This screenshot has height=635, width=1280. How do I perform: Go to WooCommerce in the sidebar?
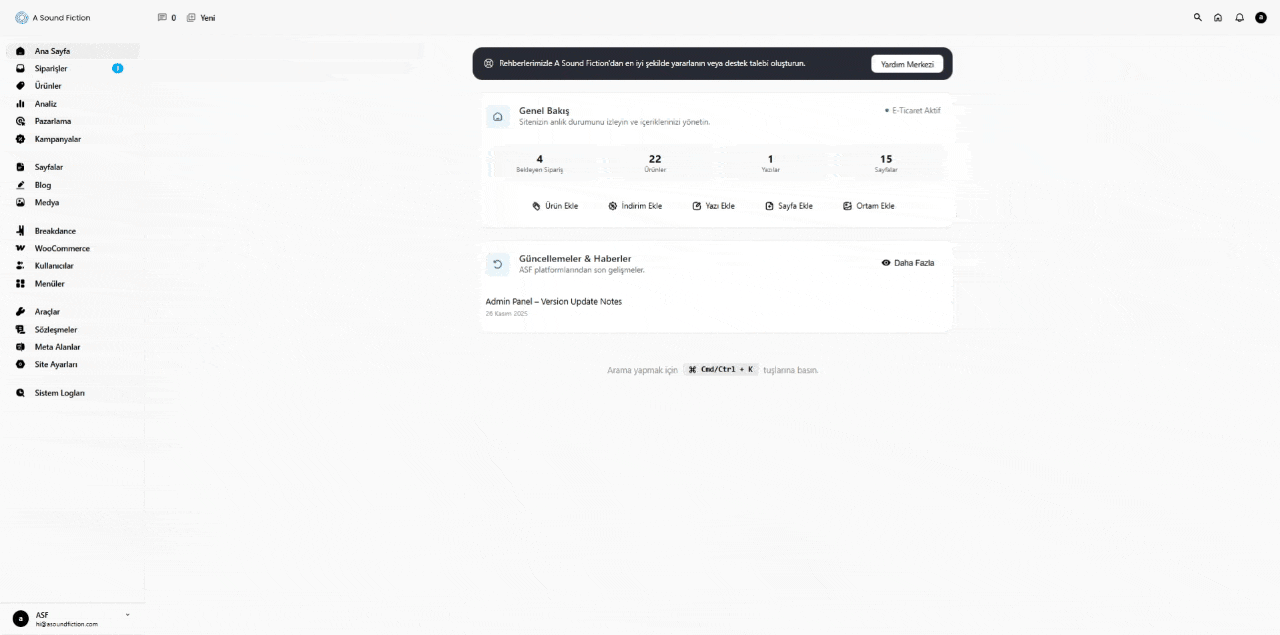(62, 248)
